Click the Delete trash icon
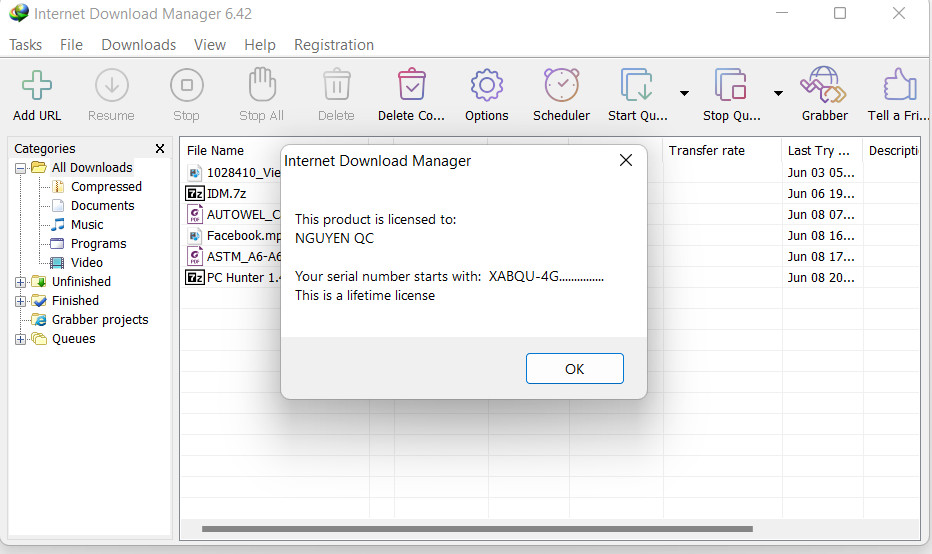The height and width of the screenshot is (554, 932). click(x=336, y=84)
